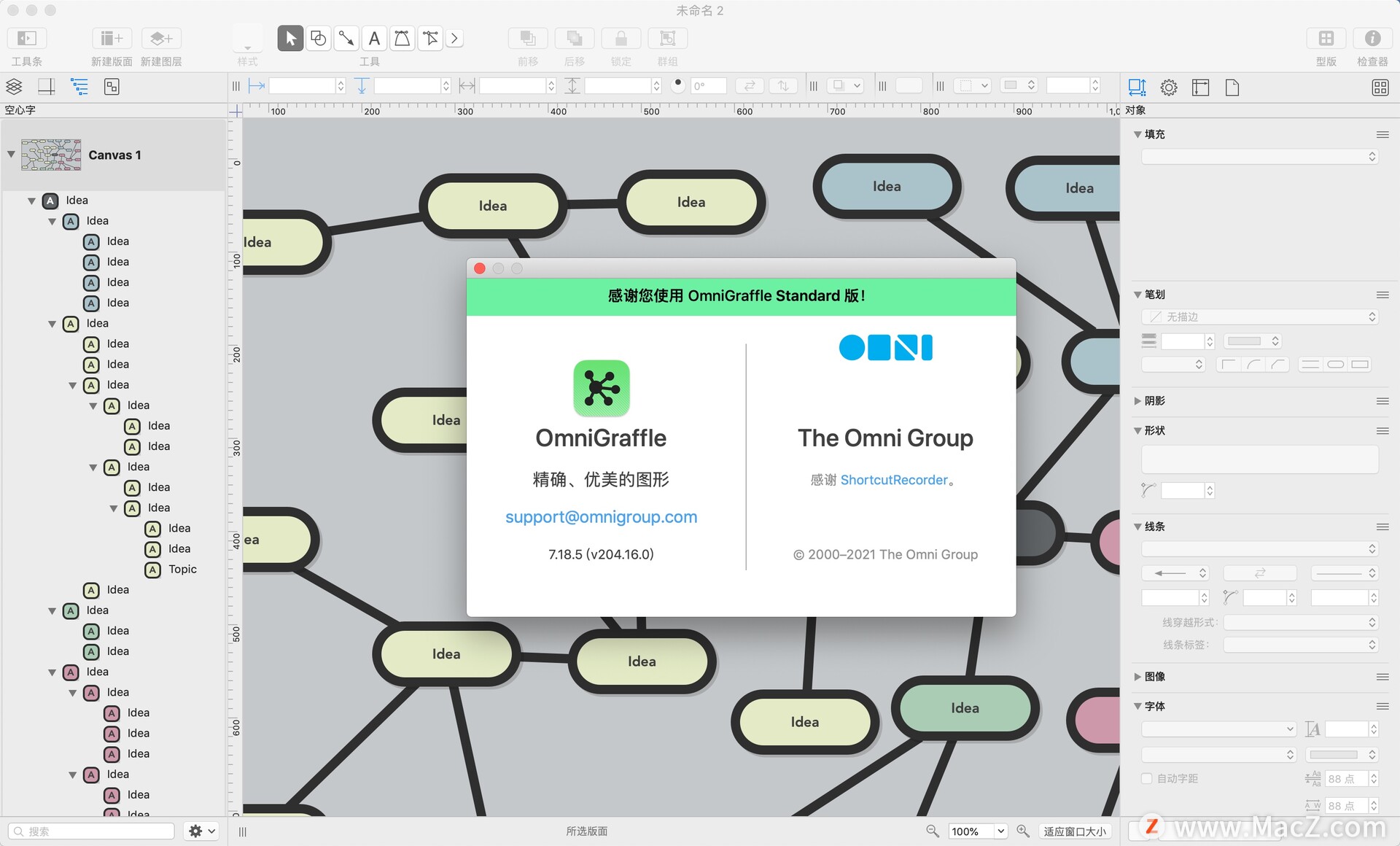Screen dimensions: 1400x846
Task: Click 适应窗口大小 button
Action: click(x=1075, y=831)
